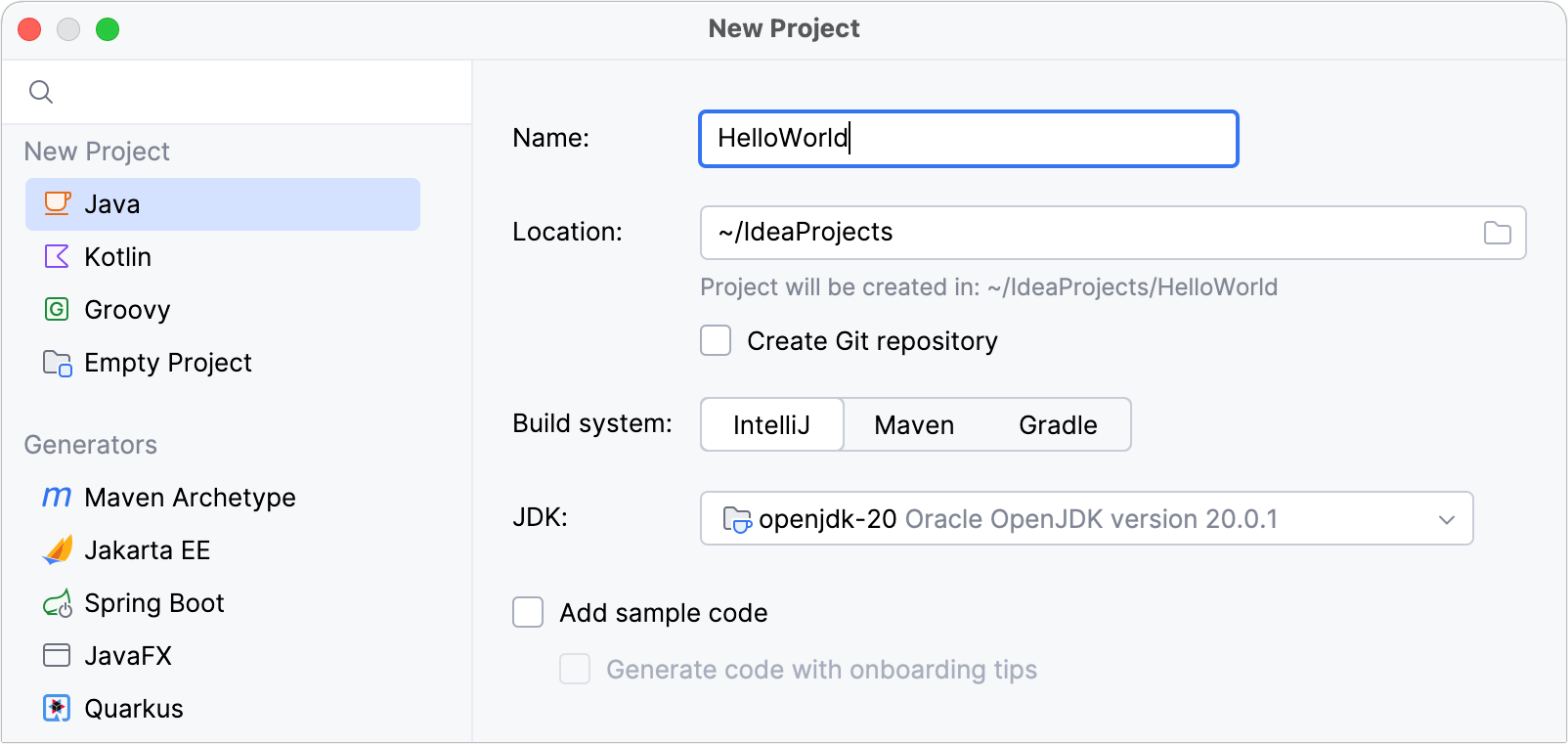Click the JavaFX window icon
The height and width of the screenshot is (744, 1568).
(57, 655)
